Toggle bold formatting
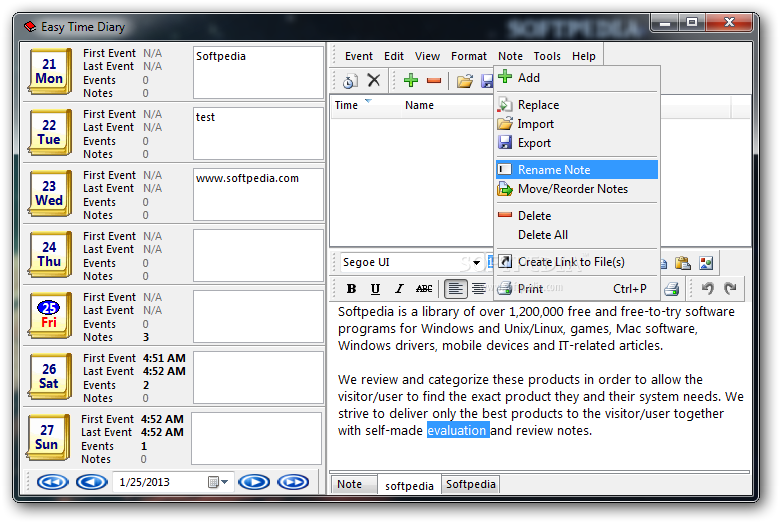This screenshot has height=523, width=780. pos(351,289)
